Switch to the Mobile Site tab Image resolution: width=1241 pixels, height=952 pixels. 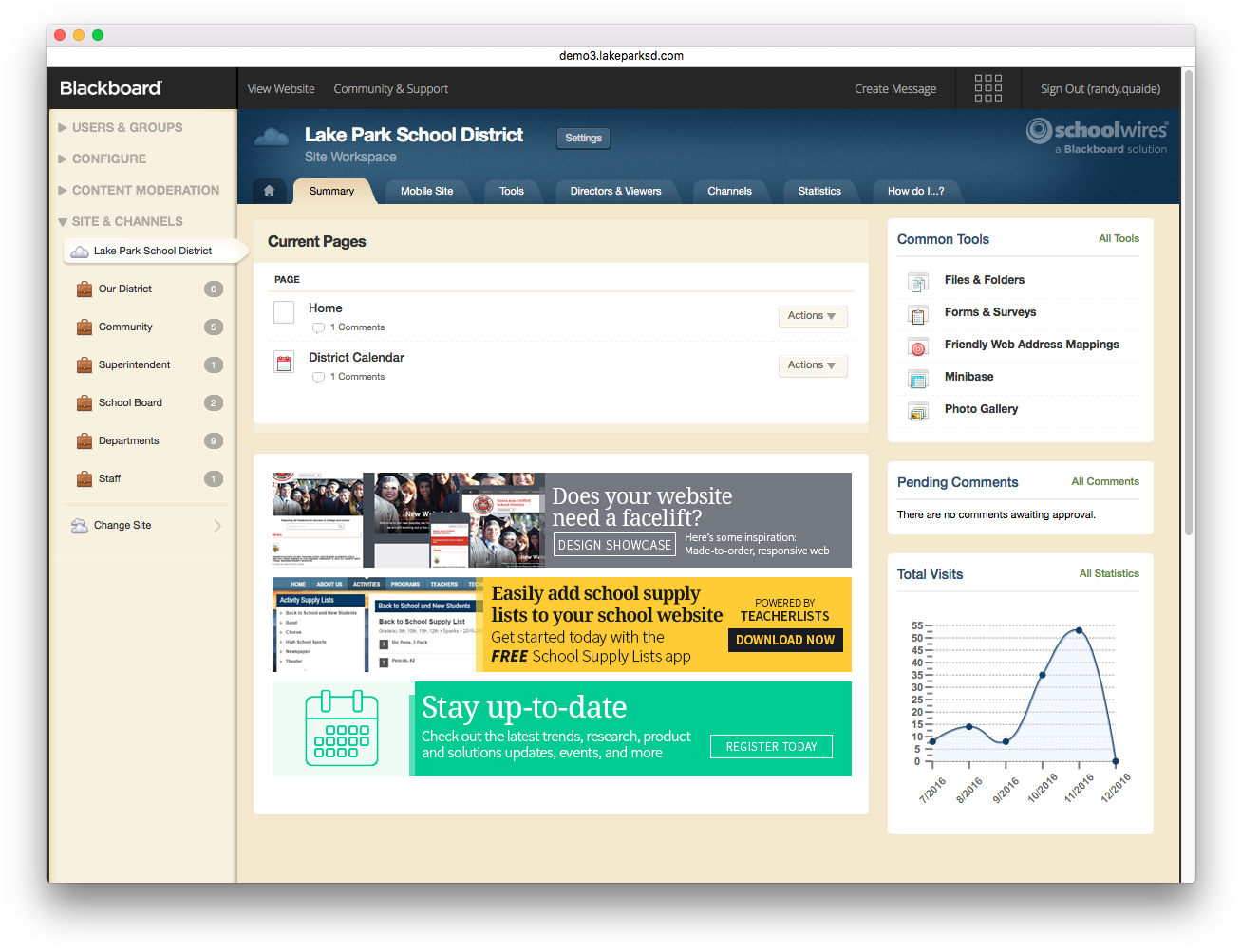tap(426, 191)
